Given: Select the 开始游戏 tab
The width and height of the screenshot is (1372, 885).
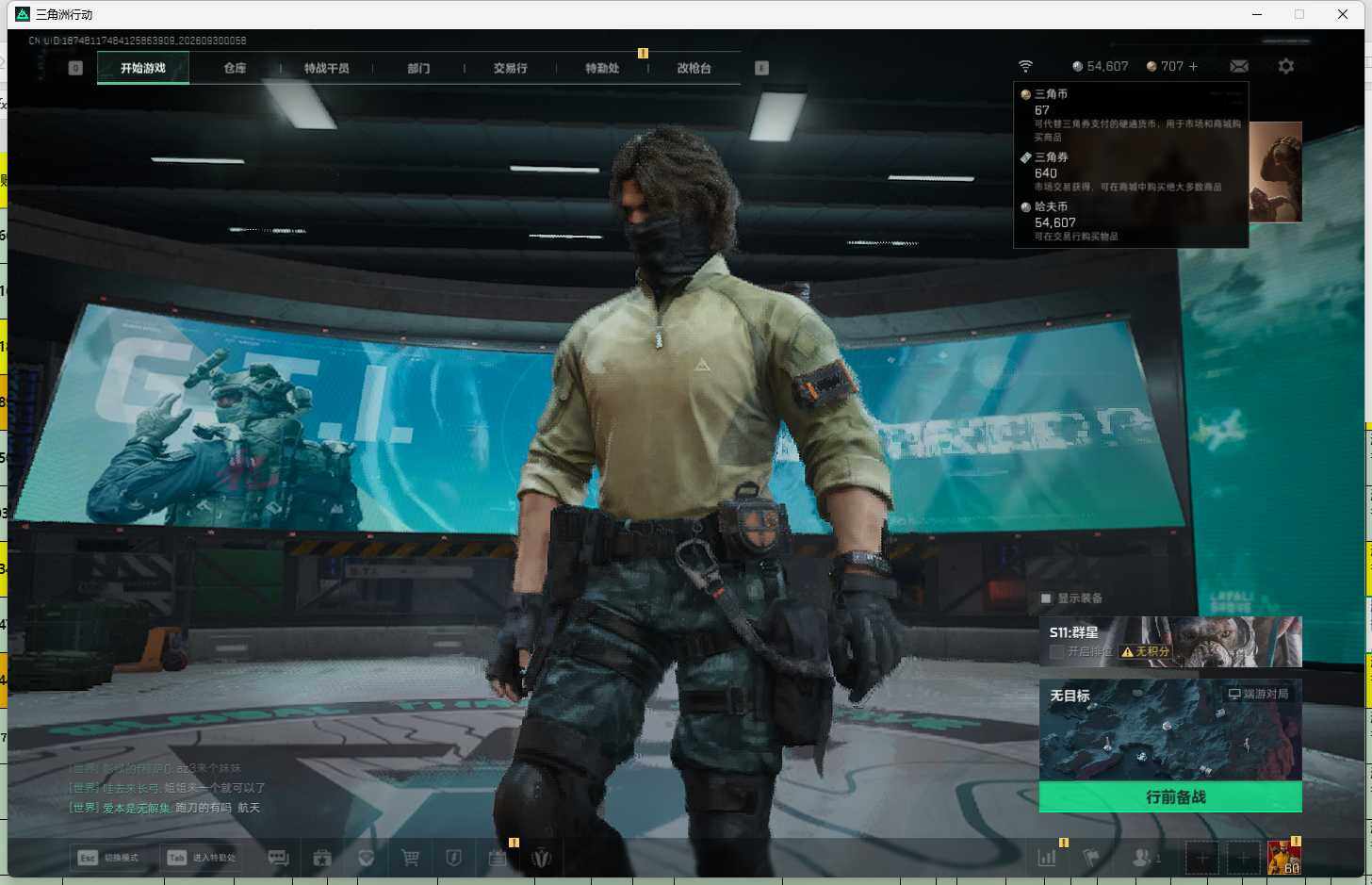Looking at the screenshot, I should [143, 68].
